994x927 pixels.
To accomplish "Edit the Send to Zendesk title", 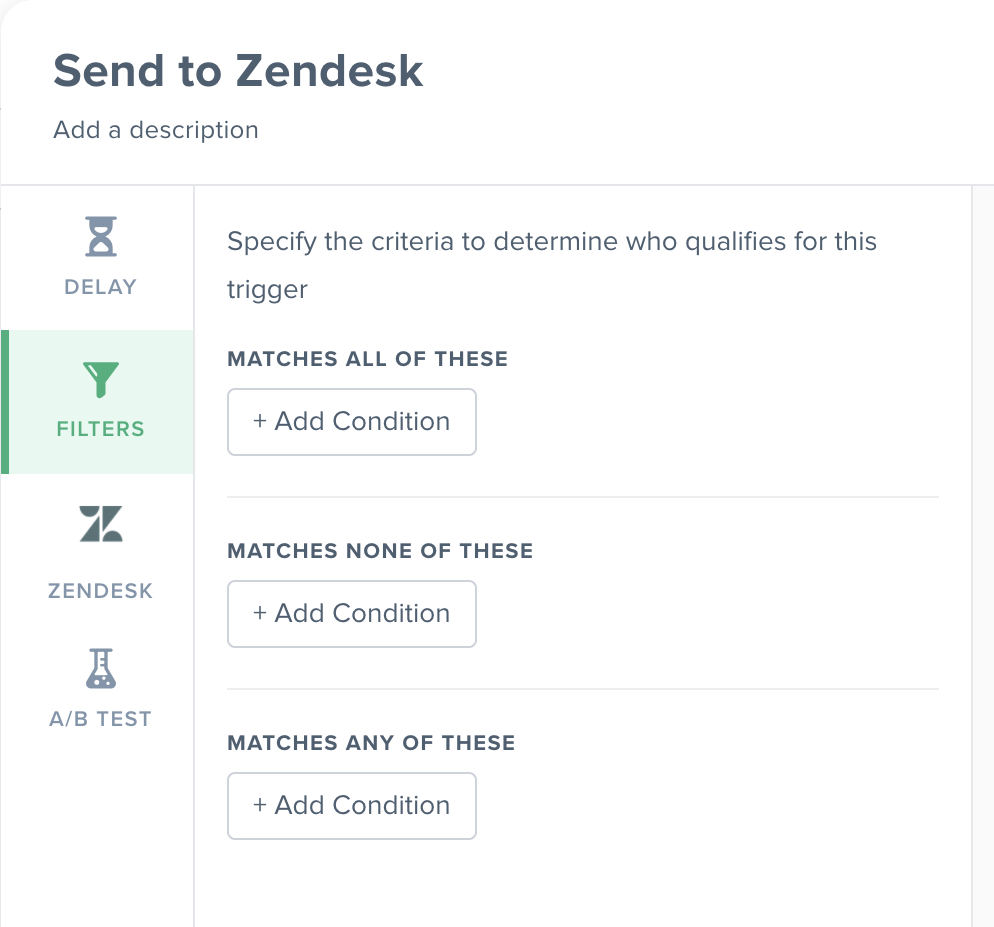I will point(238,70).
